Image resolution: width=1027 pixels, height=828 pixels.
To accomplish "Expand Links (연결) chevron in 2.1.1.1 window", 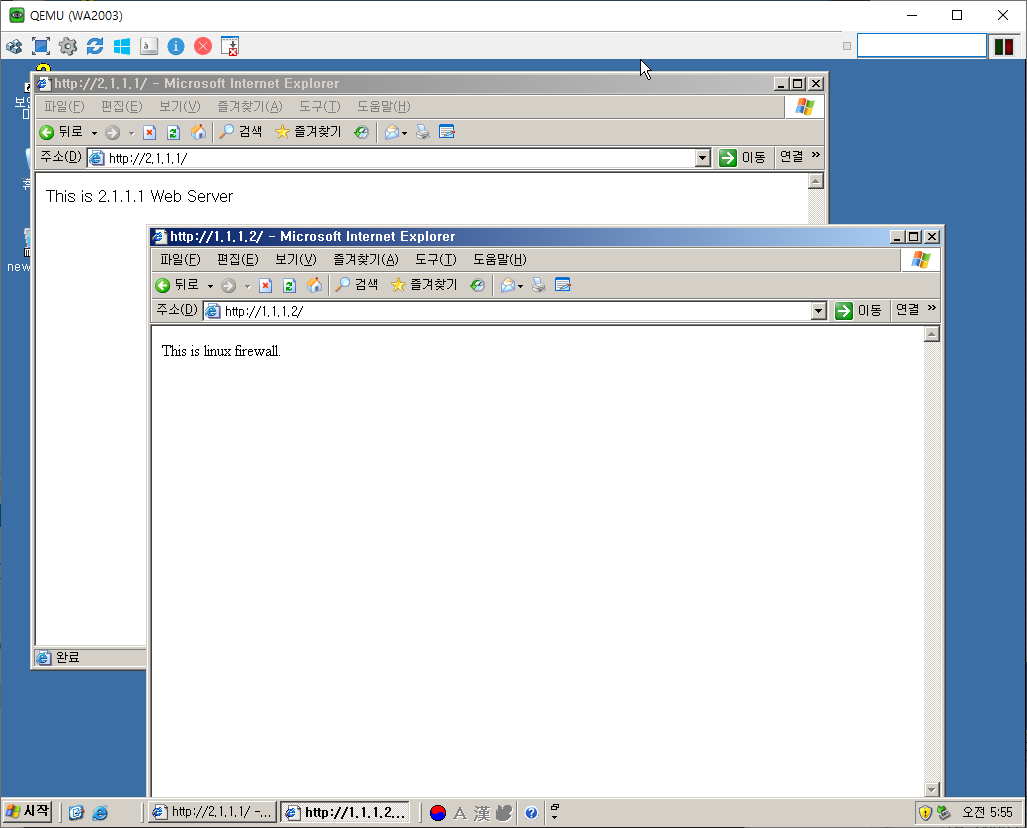I will click(x=816, y=155).
